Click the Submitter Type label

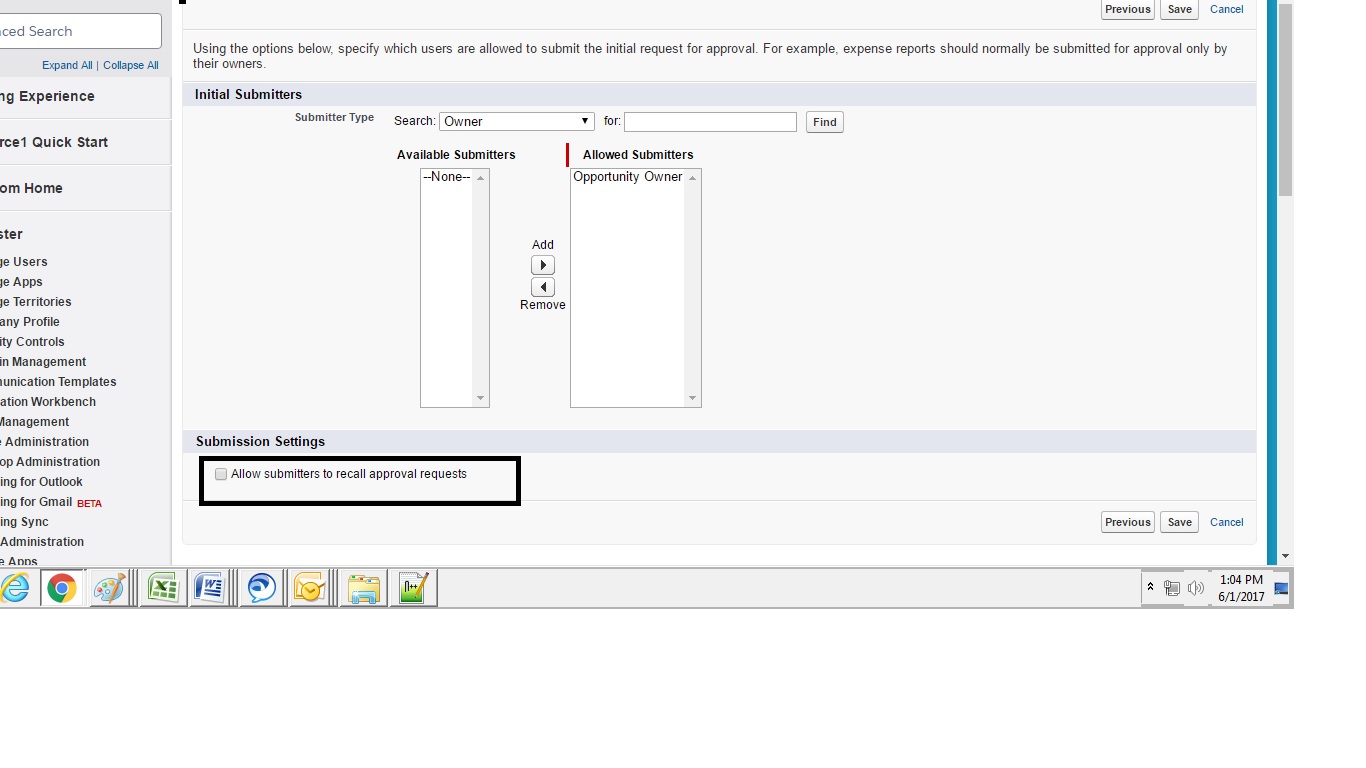(x=334, y=117)
